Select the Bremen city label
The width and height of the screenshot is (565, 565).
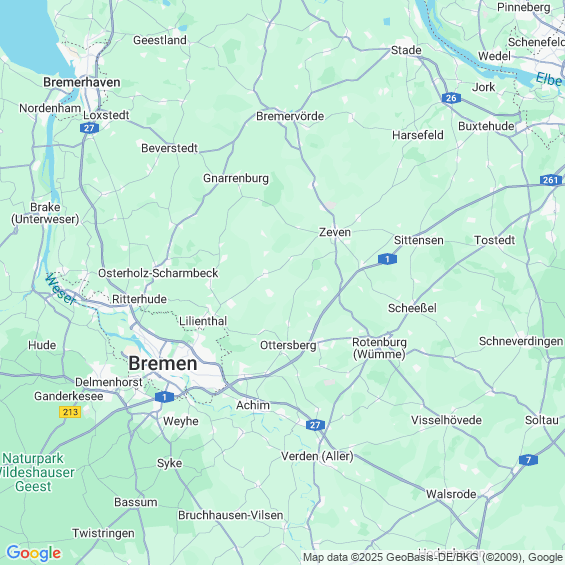click(163, 363)
